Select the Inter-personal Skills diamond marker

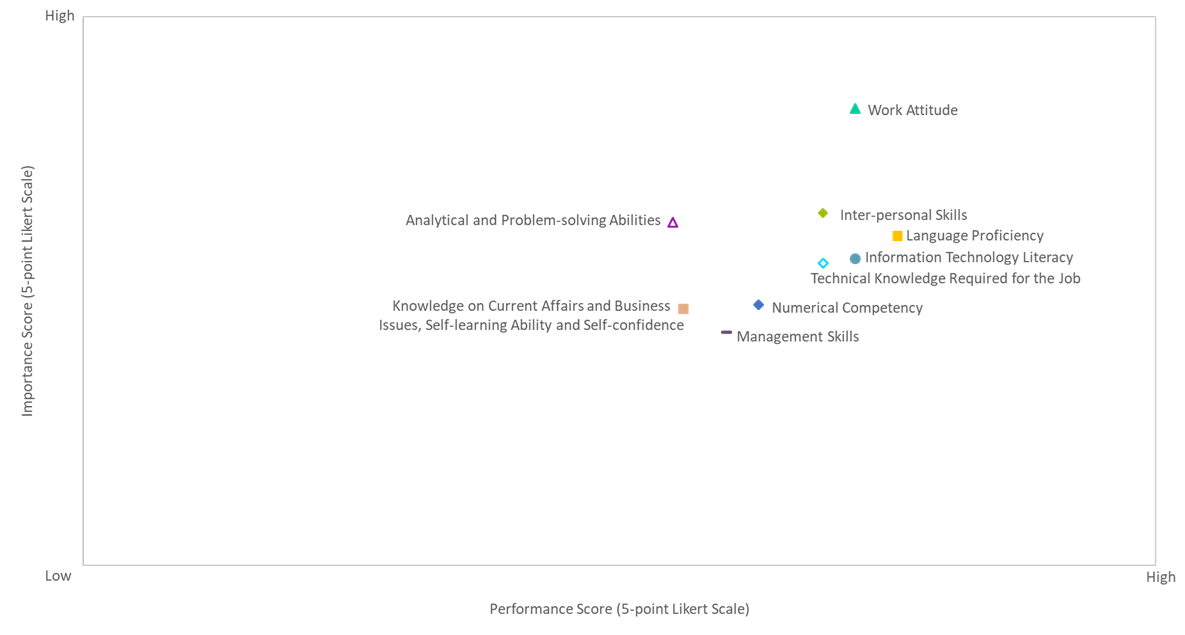pyautogui.click(x=823, y=213)
